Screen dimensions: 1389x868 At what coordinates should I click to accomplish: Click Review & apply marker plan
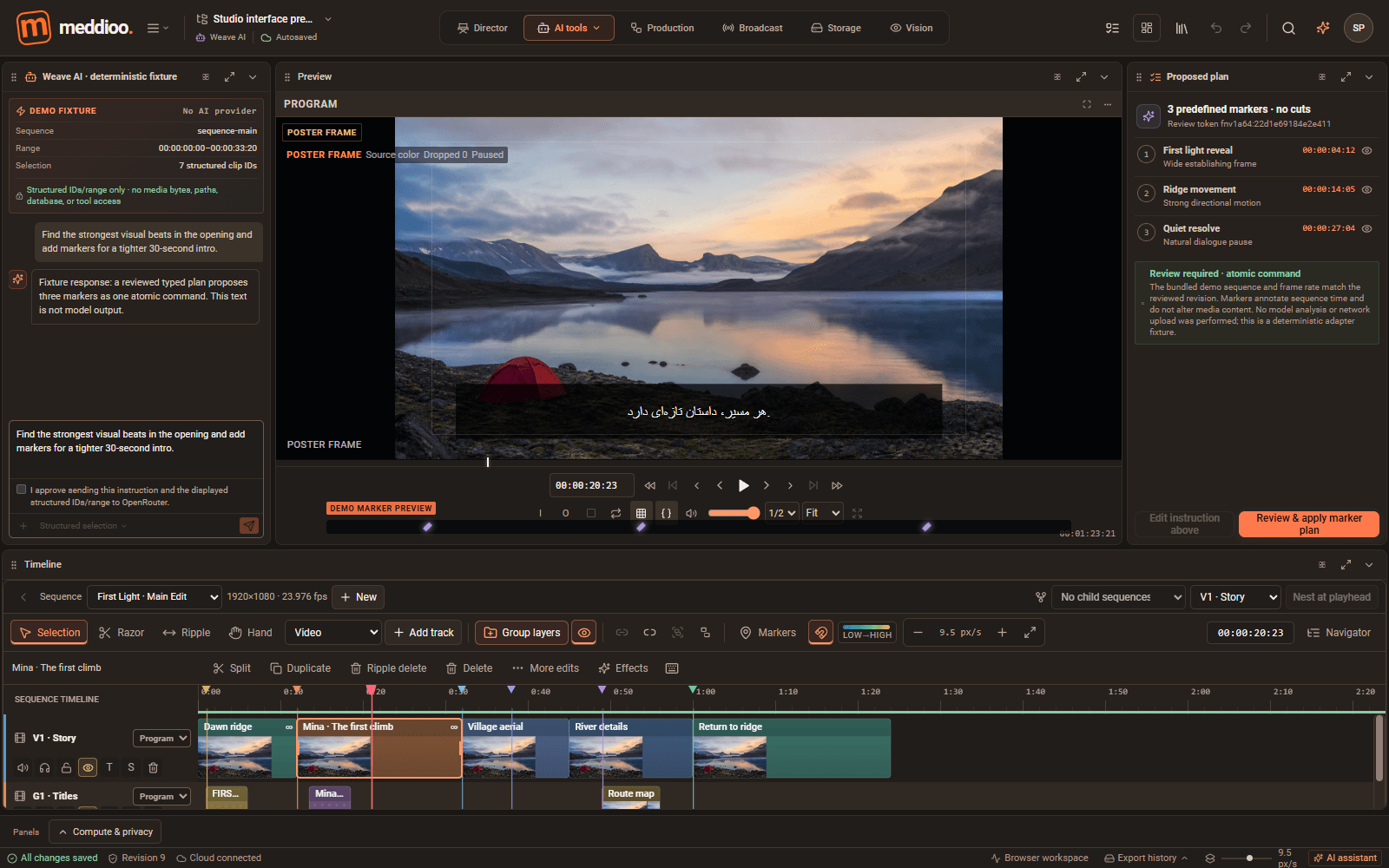(1309, 524)
